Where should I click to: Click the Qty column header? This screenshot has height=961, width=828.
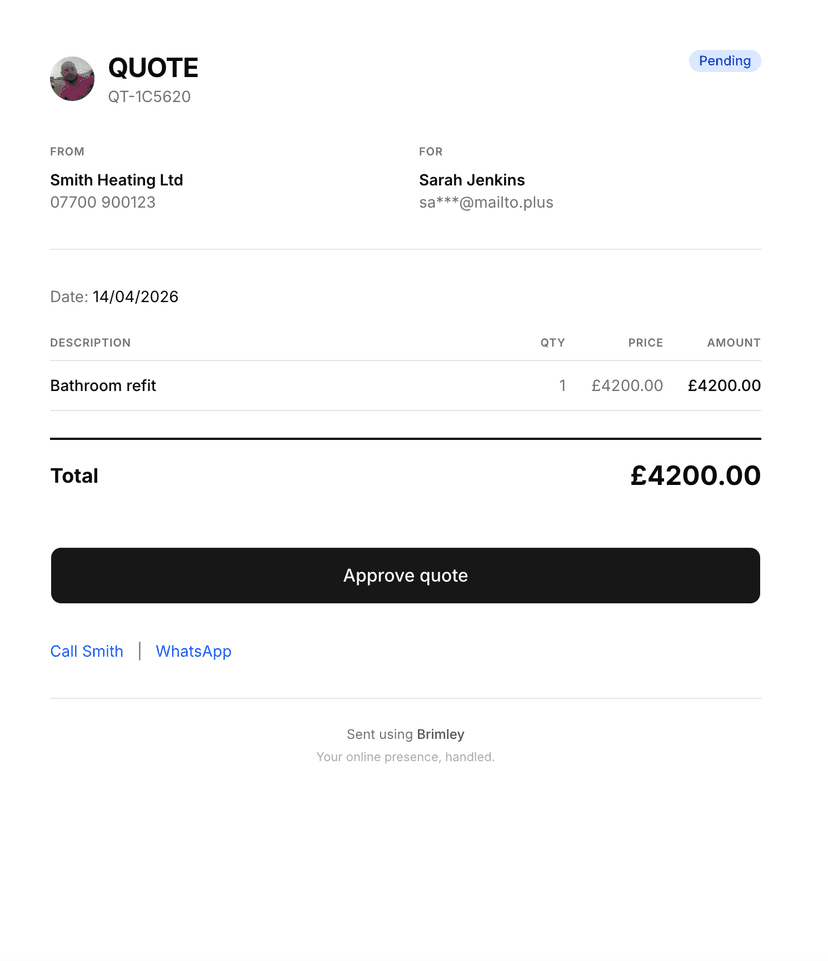pos(553,343)
